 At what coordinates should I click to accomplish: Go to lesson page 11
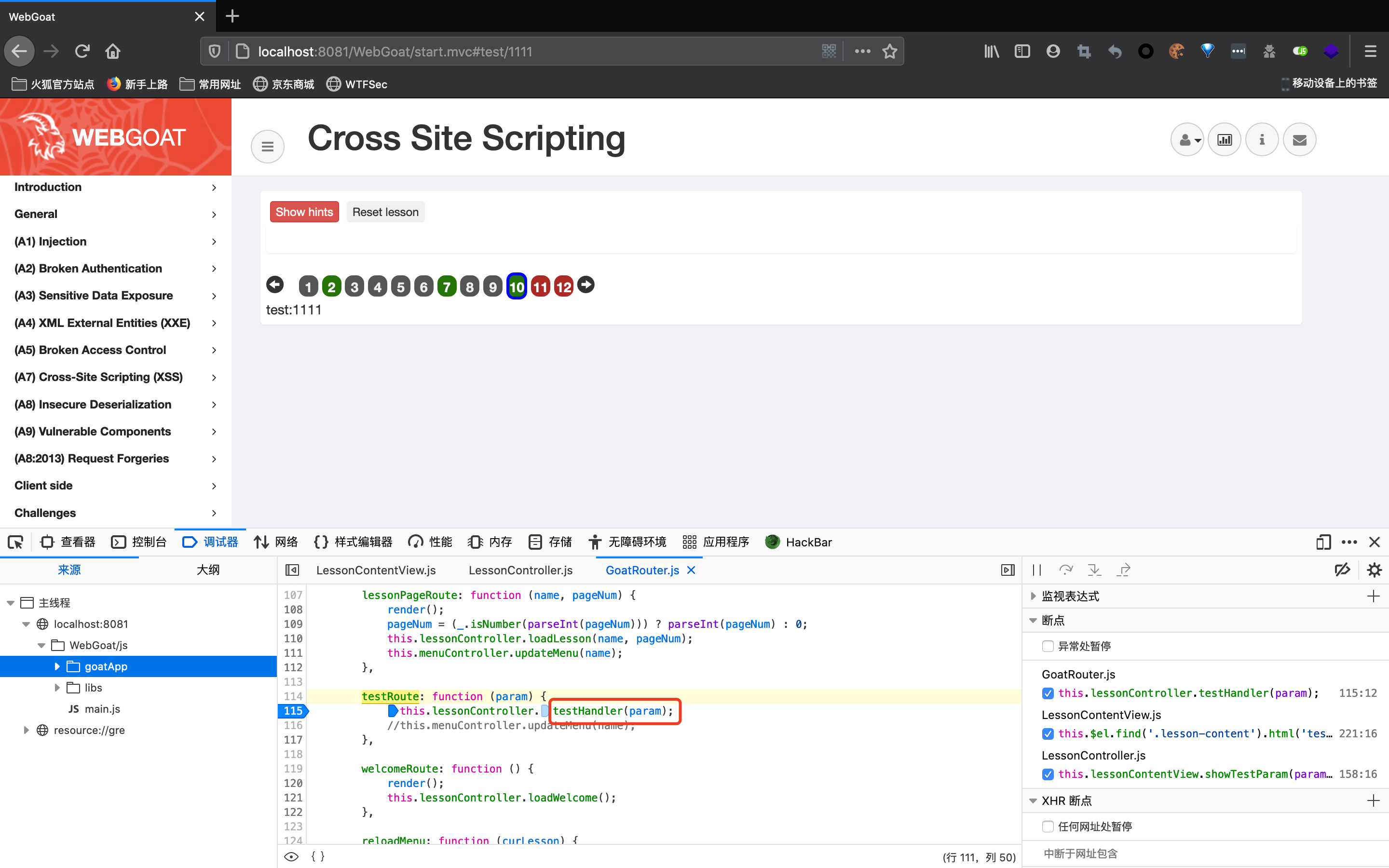(x=540, y=286)
